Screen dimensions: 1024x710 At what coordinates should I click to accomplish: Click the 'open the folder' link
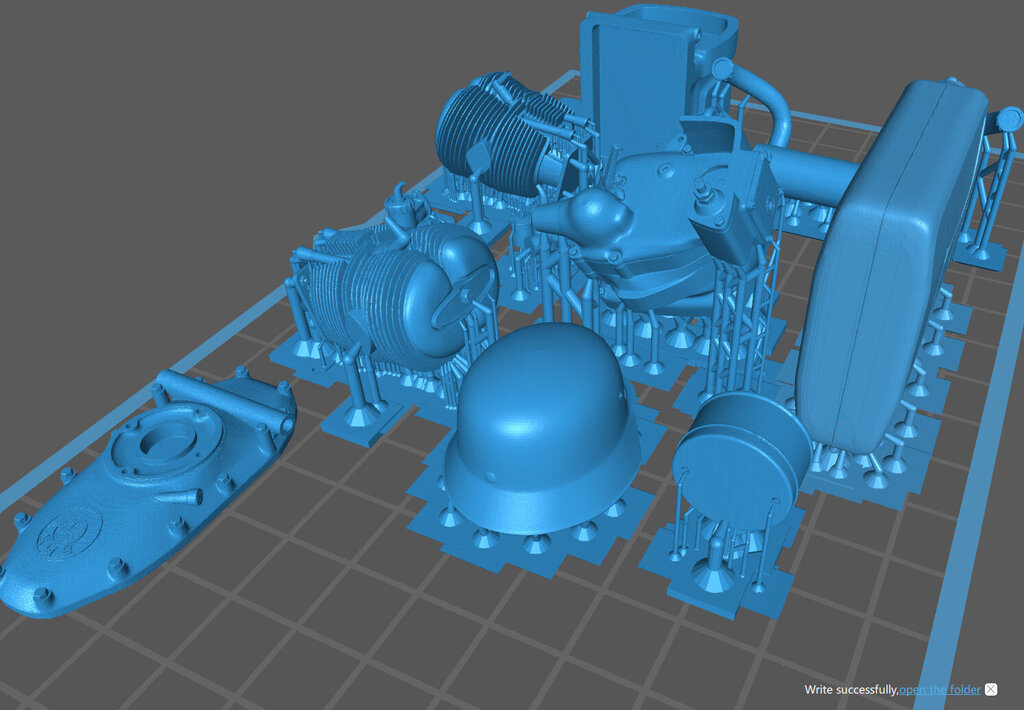[940, 690]
